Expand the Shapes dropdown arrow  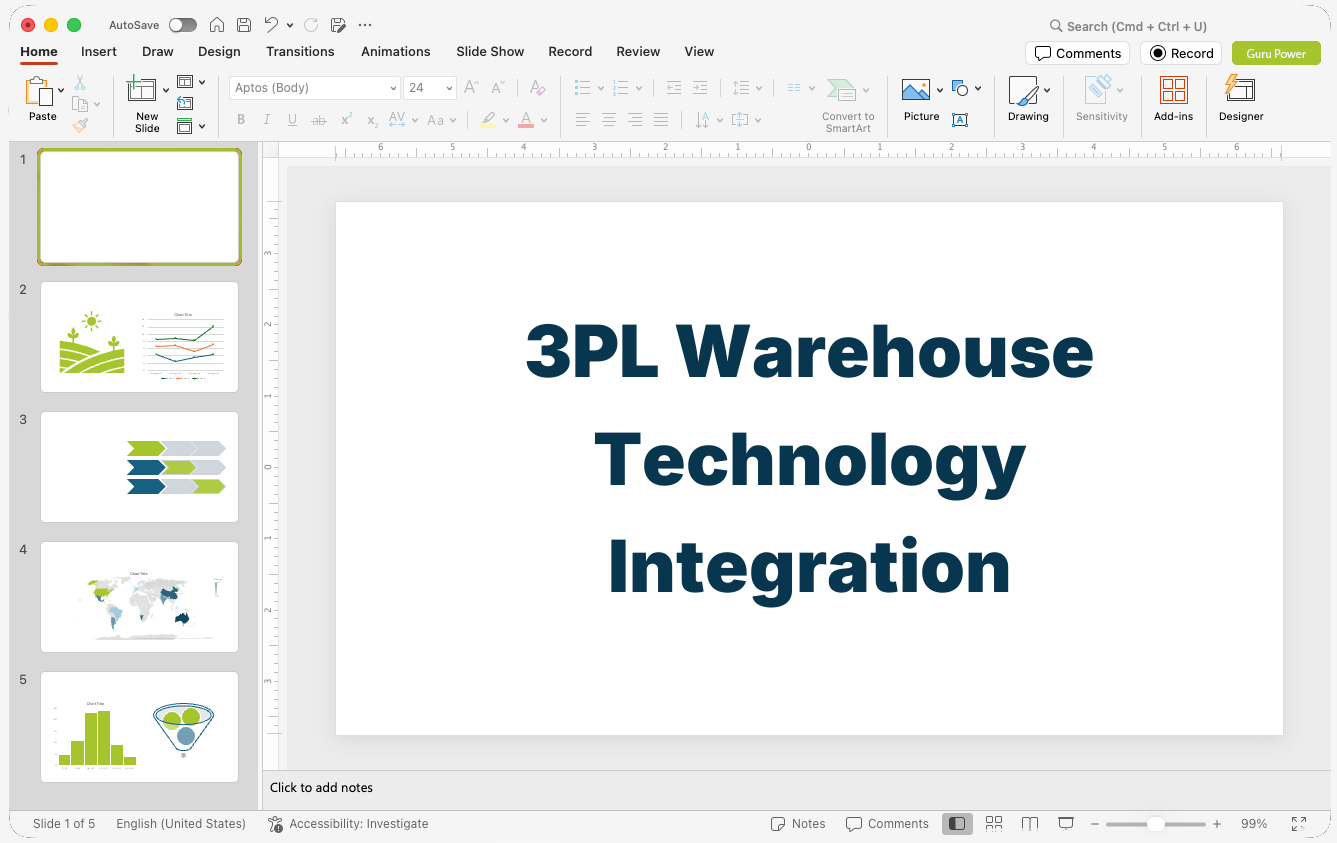[x=978, y=89]
